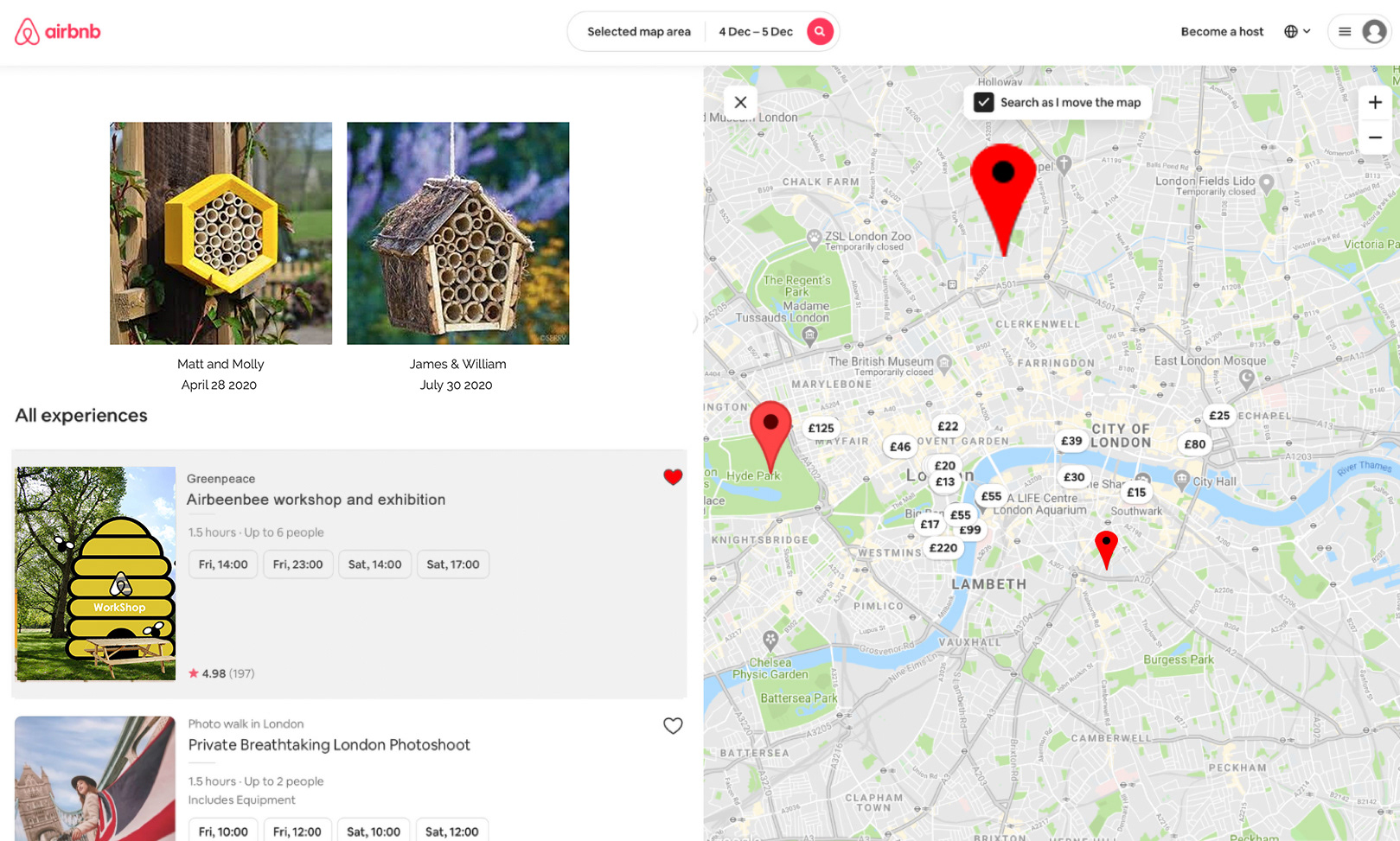
Task: Save Private Breathtaking London Photoshoot with heart
Action: pos(673,726)
